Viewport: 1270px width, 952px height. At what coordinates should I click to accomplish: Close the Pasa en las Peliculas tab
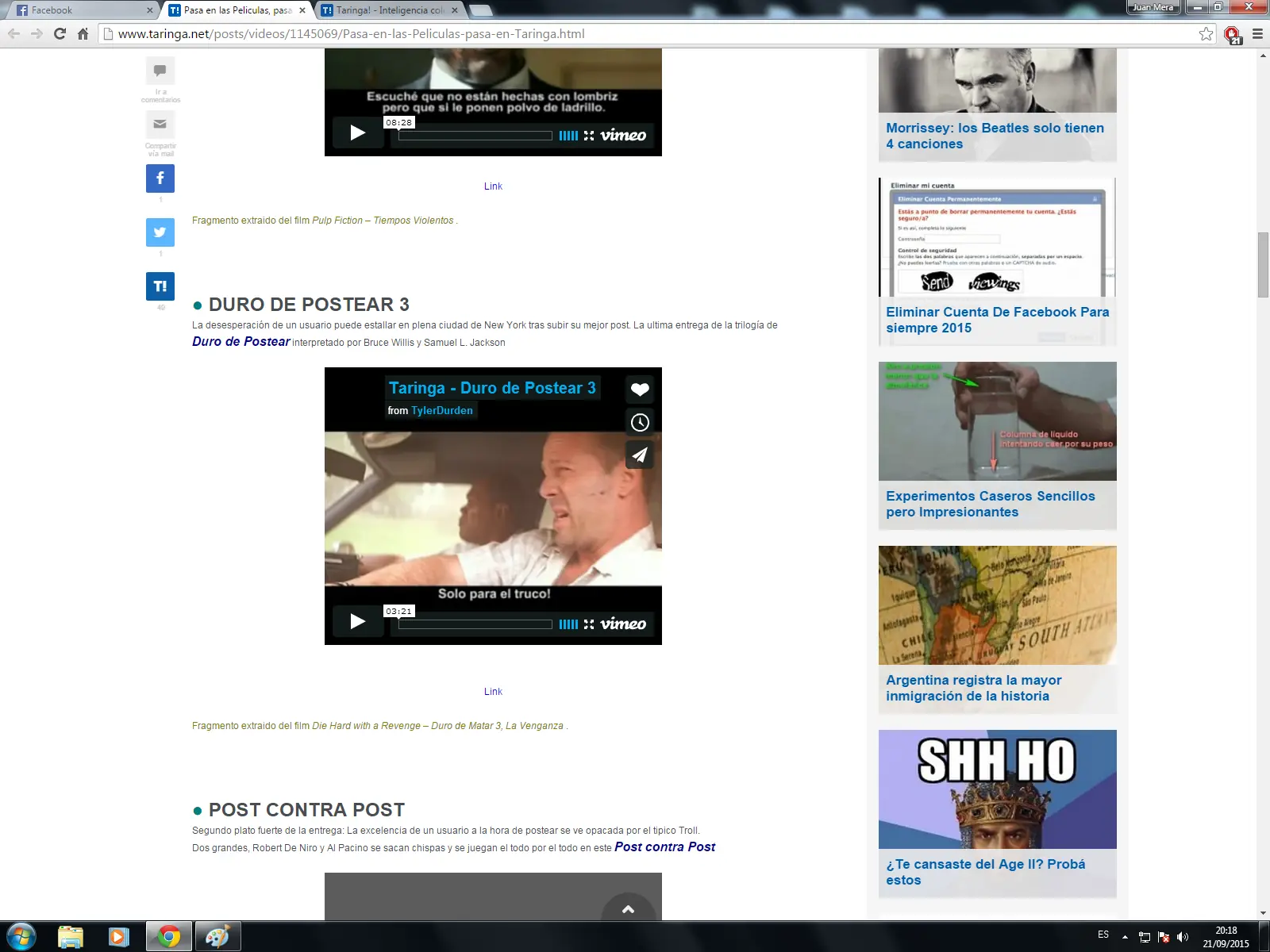[302, 10]
